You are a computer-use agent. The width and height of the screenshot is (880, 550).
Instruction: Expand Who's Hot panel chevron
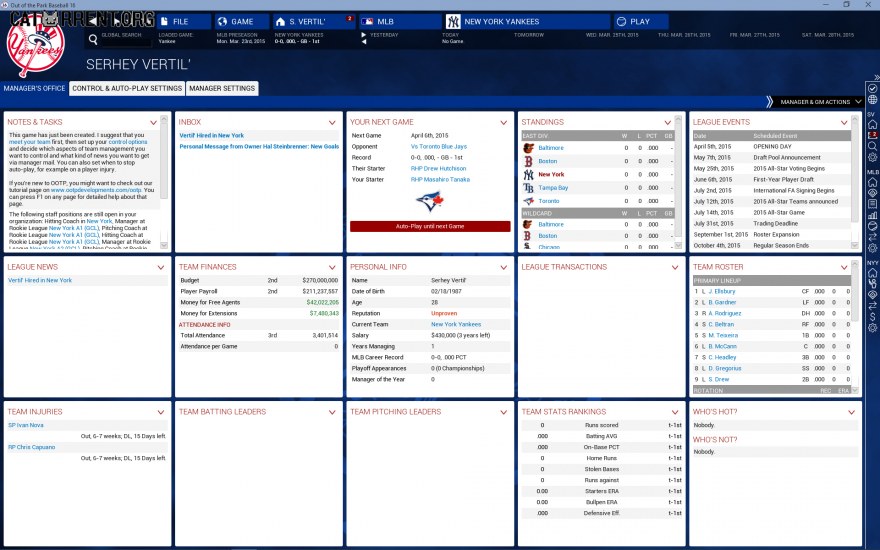click(x=851, y=412)
